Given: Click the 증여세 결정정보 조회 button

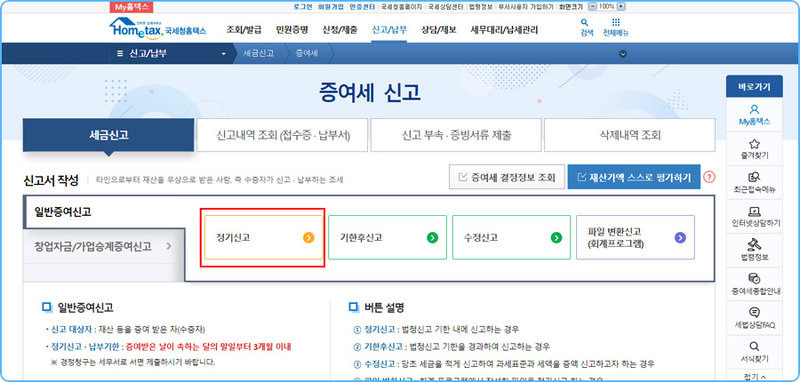Looking at the screenshot, I should tap(507, 177).
